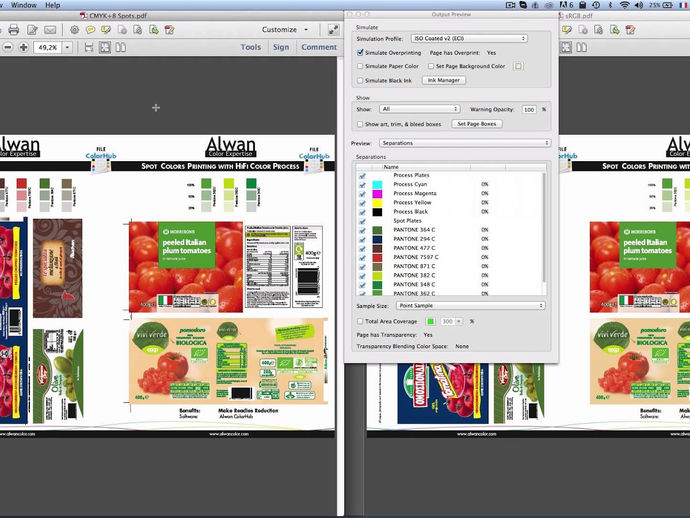Click the Process Yellow color swatch

click(x=377, y=203)
